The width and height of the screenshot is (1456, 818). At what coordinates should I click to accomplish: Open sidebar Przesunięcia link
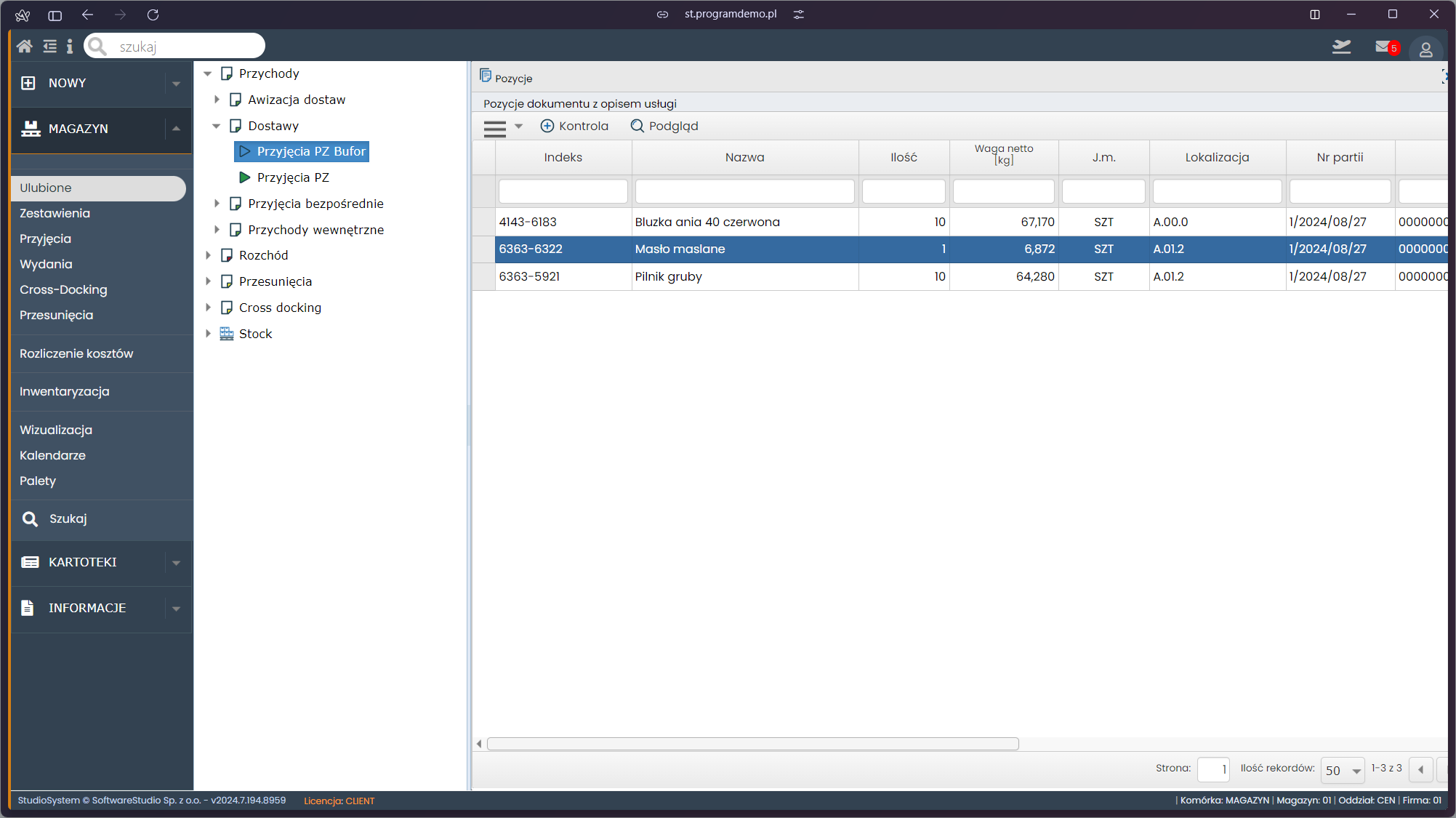pos(57,316)
